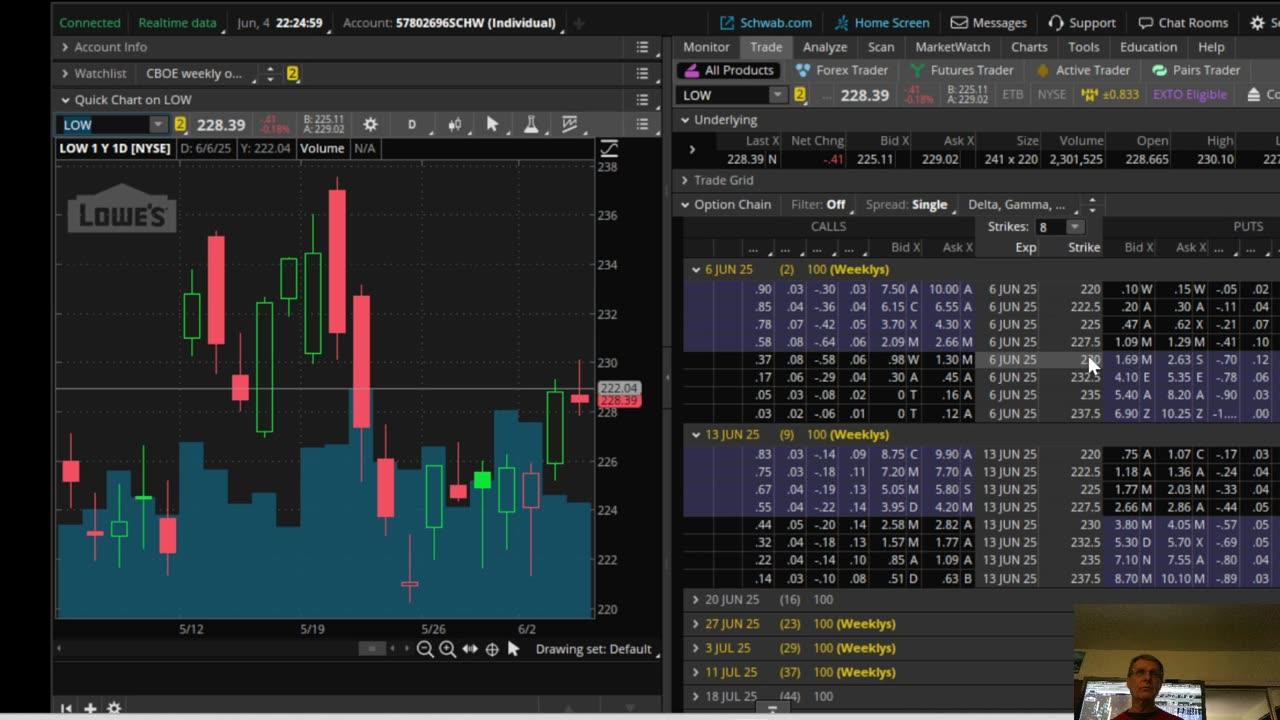Switch to the Education tab
The image size is (1280, 720).
[1148, 47]
